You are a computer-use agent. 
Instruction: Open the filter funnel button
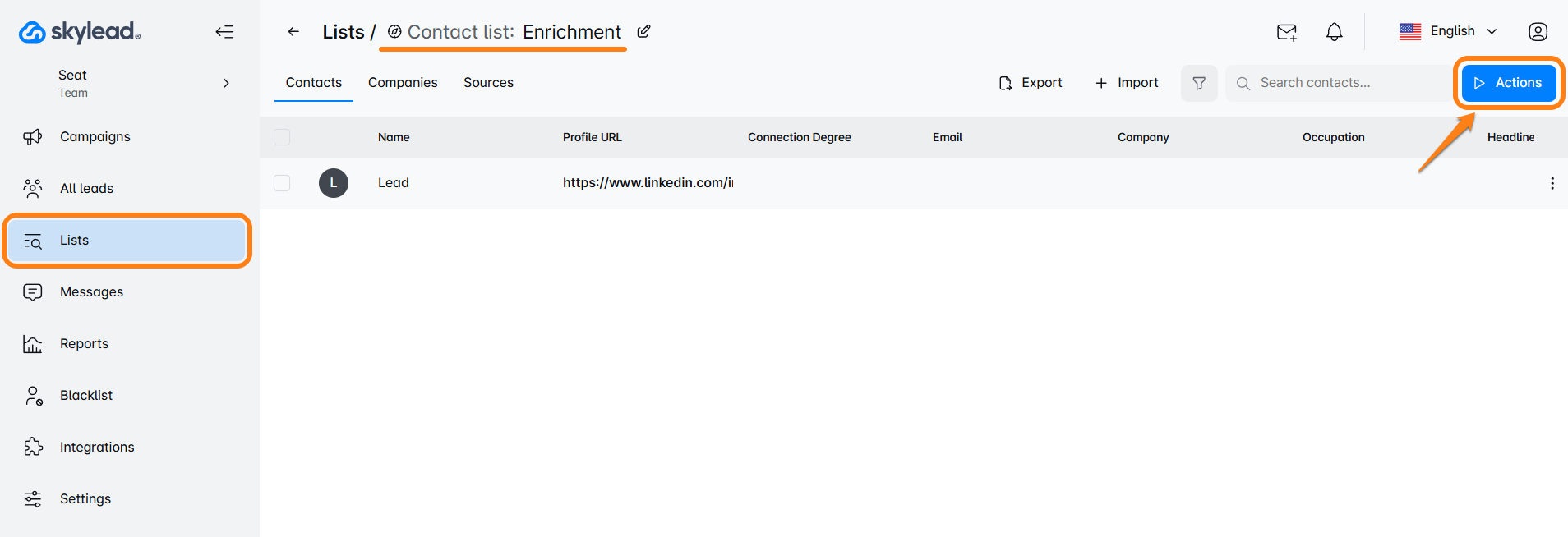pos(1199,83)
